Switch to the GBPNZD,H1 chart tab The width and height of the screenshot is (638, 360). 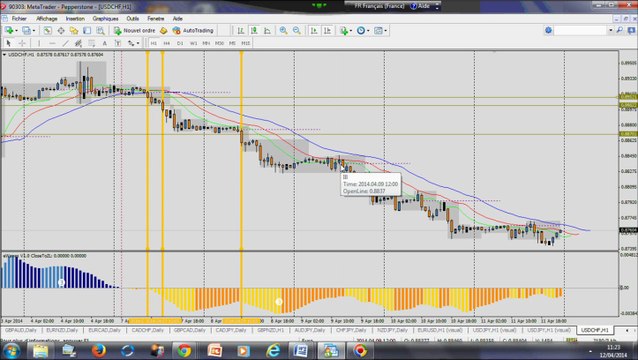coord(271,330)
